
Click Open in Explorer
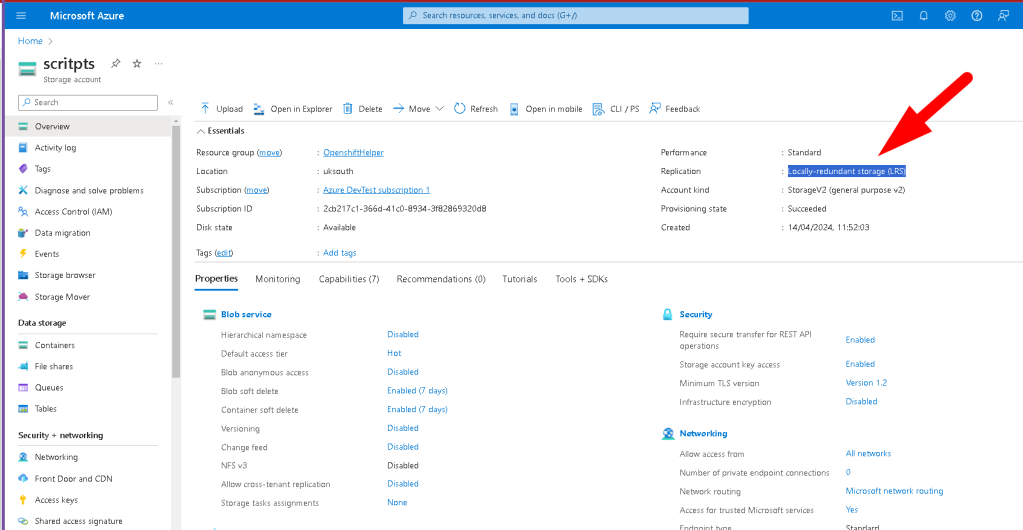pos(293,109)
